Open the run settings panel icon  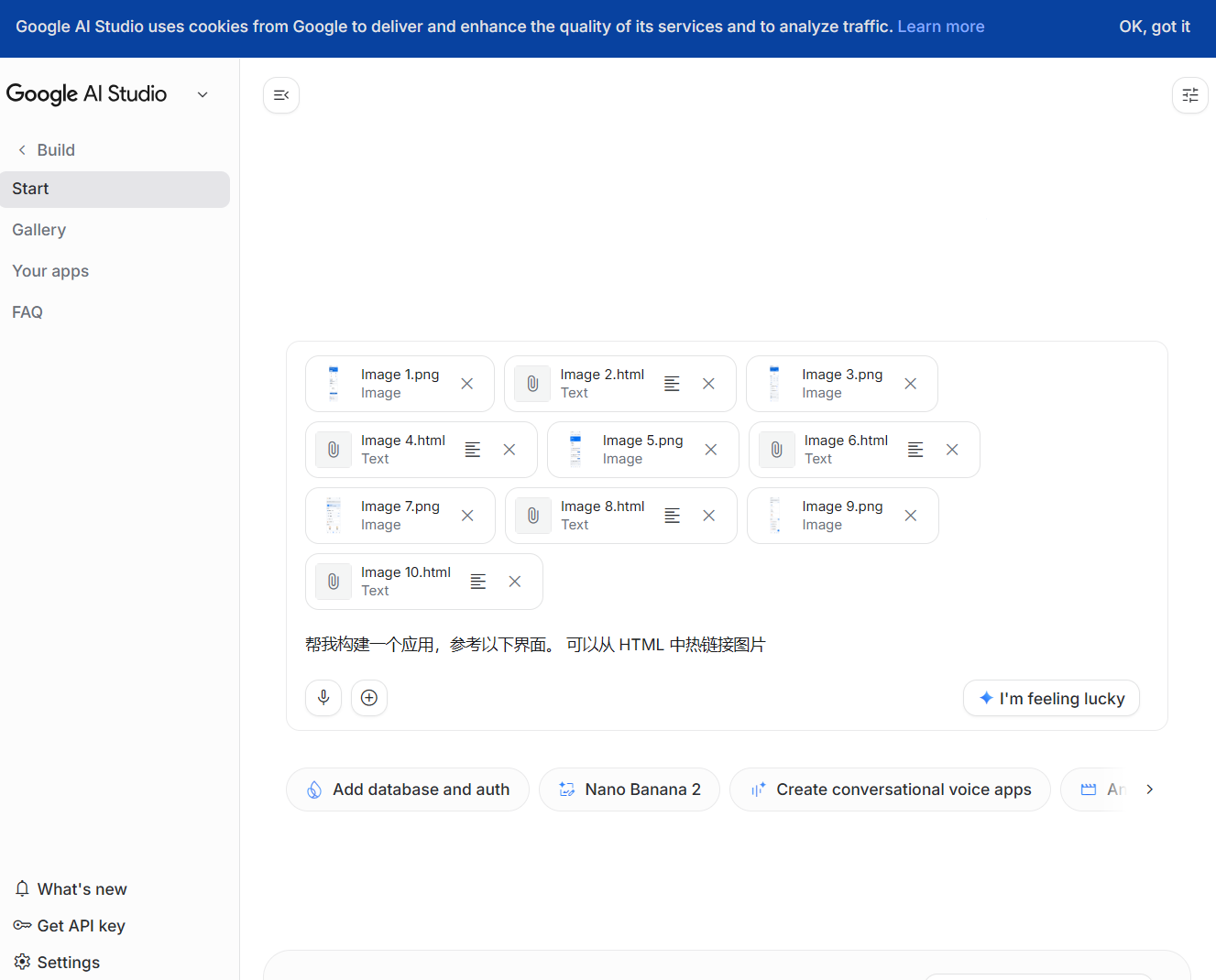coord(1189,95)
